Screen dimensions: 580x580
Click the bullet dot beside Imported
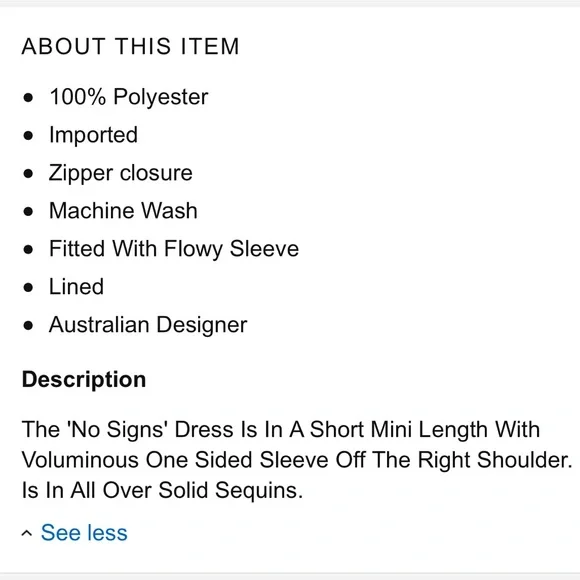pyautogui.click(x=28, y=136)
